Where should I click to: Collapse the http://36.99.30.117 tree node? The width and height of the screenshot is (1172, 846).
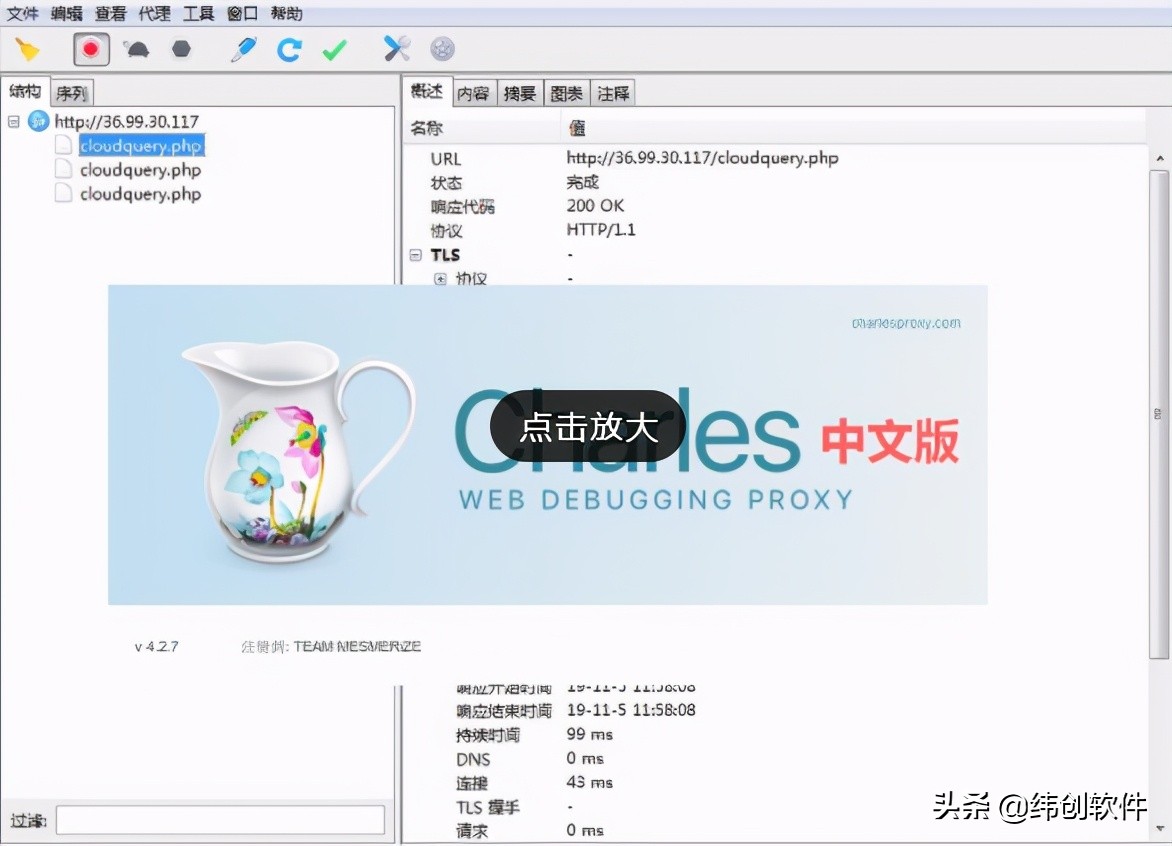[13, 120]
